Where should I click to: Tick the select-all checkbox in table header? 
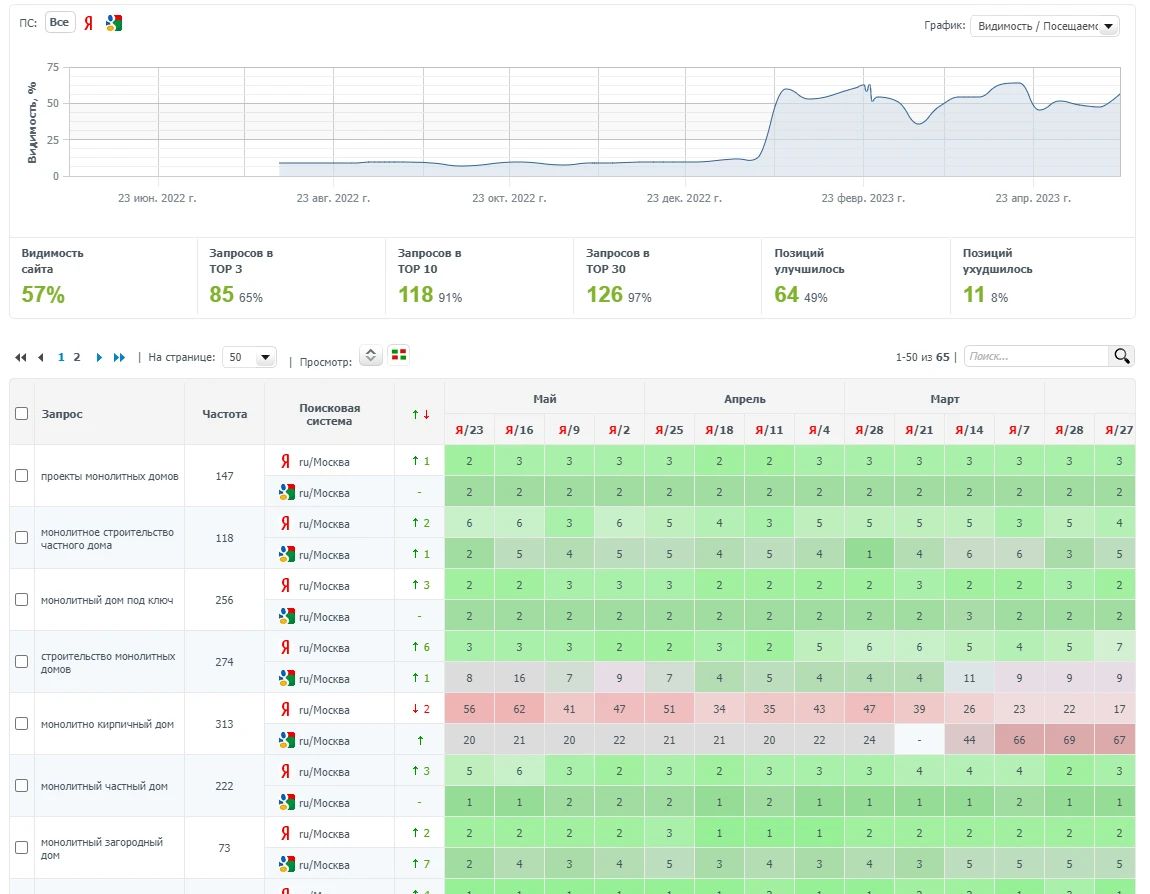22,414
